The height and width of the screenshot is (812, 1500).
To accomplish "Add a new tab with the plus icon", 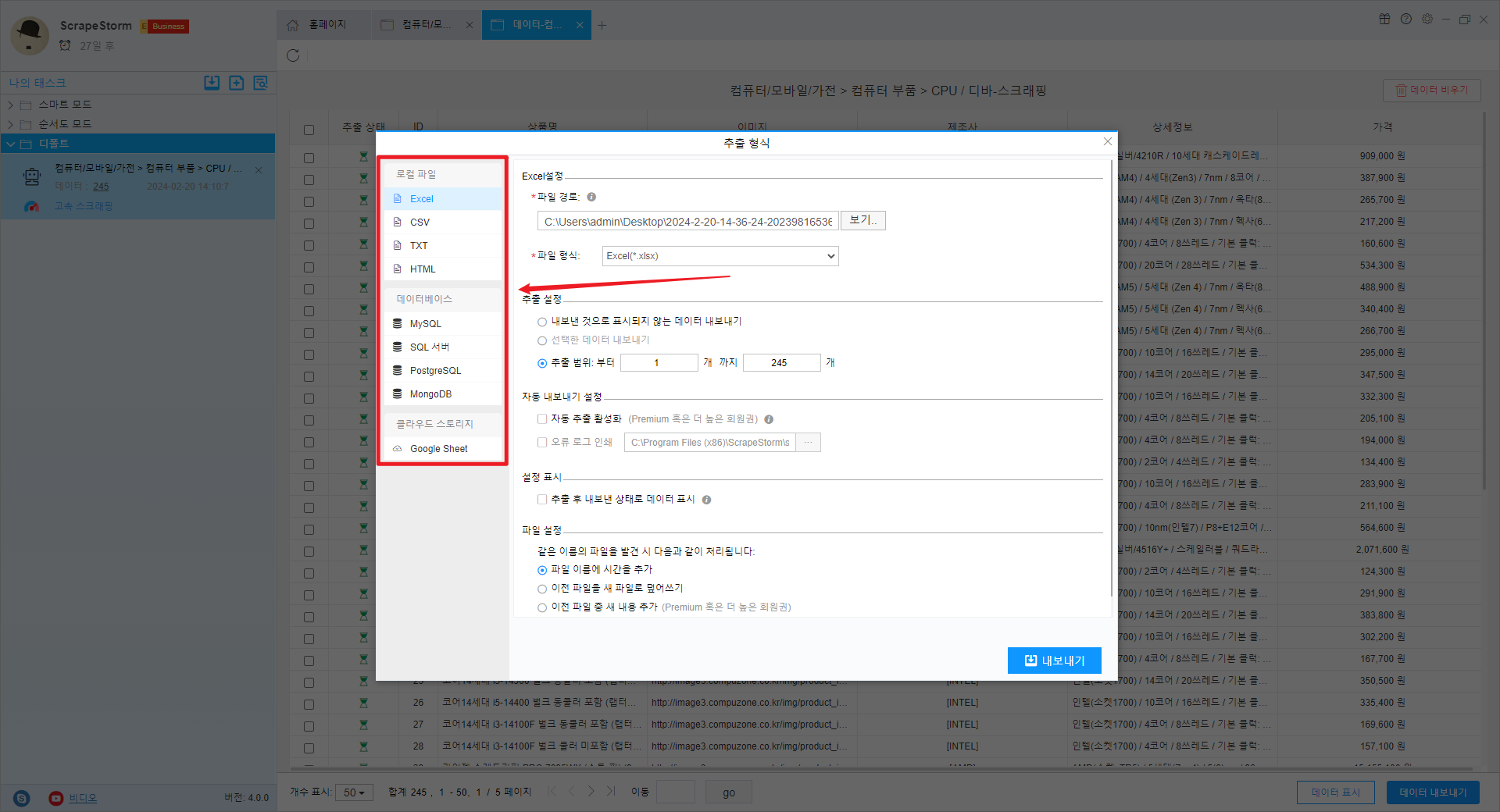I will pyautogui.click(x=602, y=25).
